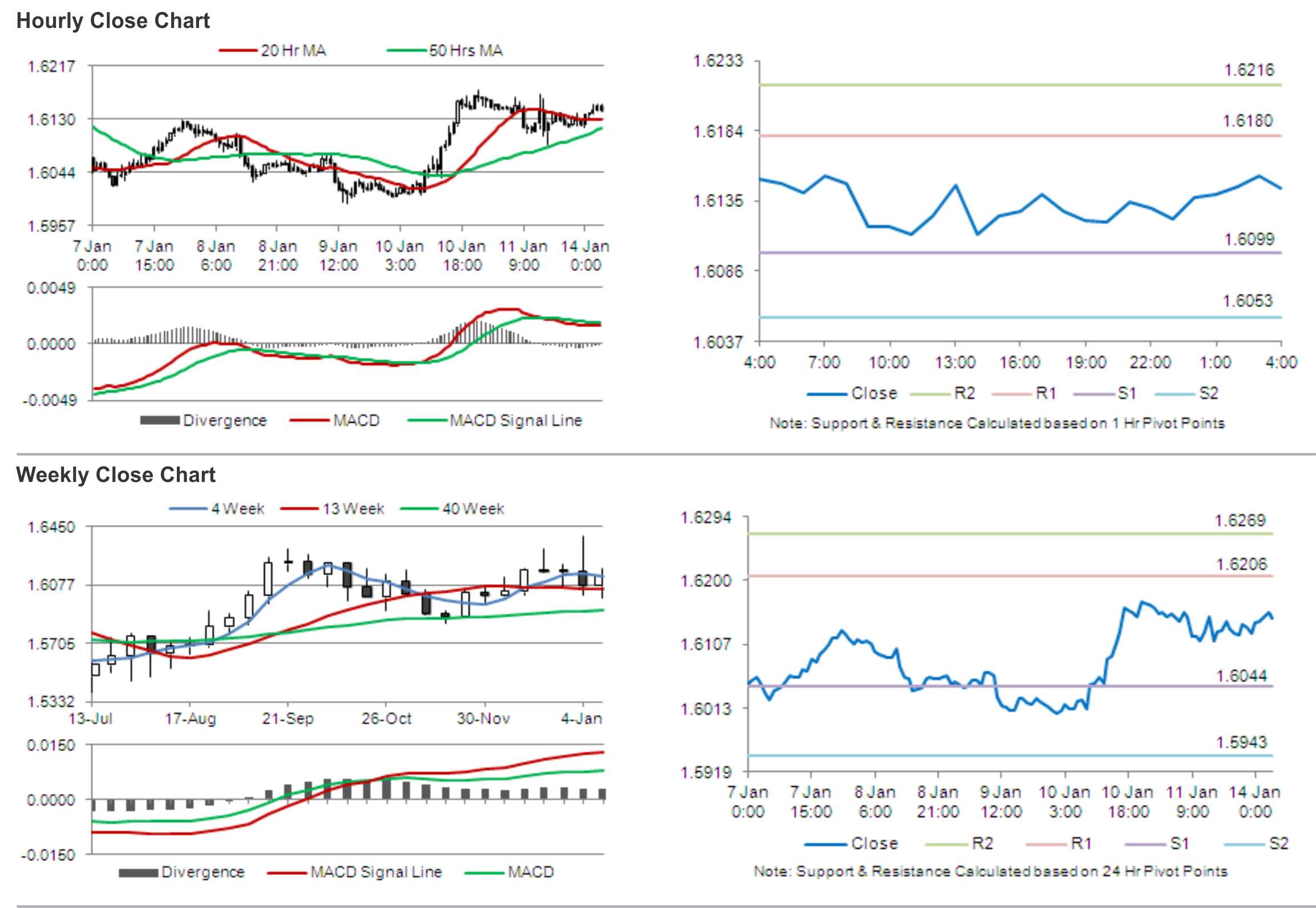Click the 'Hourly Close Chart' heading
Image resolution: width=1316 pixels, height=908 pixels.
coord(113,21)
